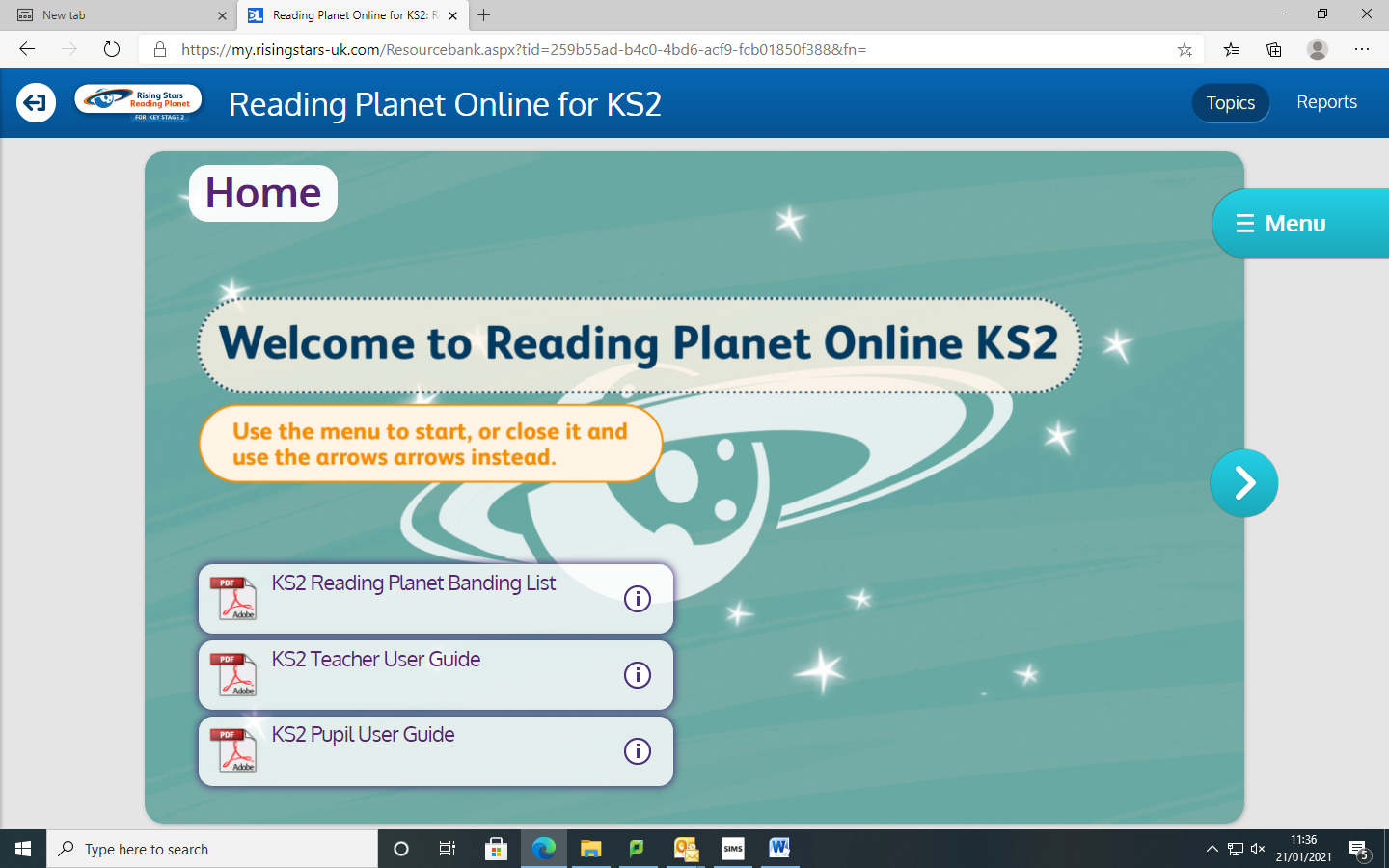The image size is (1389, 868).
Task: Close the Reading Planet Online tab
Action: click(x=452, y=15)
